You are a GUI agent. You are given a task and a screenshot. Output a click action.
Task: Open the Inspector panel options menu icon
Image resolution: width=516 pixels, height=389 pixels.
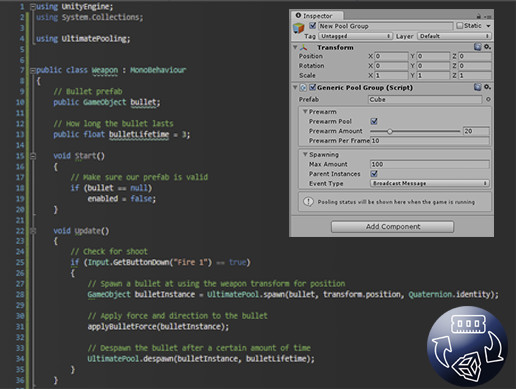pyautogui.click(x=488, y=16)
